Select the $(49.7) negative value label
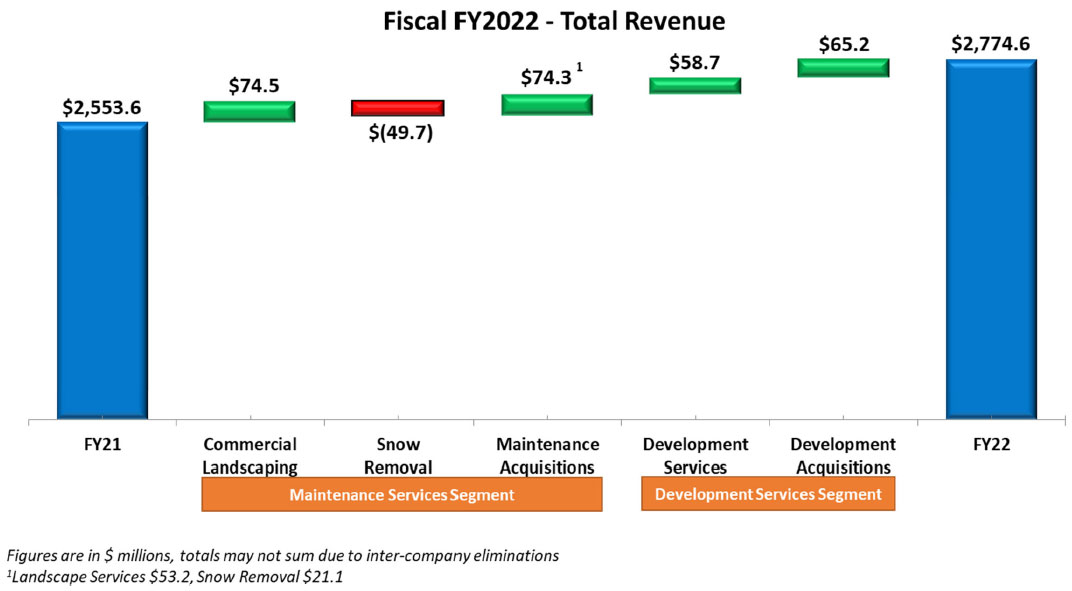 [x=399, y=133]
